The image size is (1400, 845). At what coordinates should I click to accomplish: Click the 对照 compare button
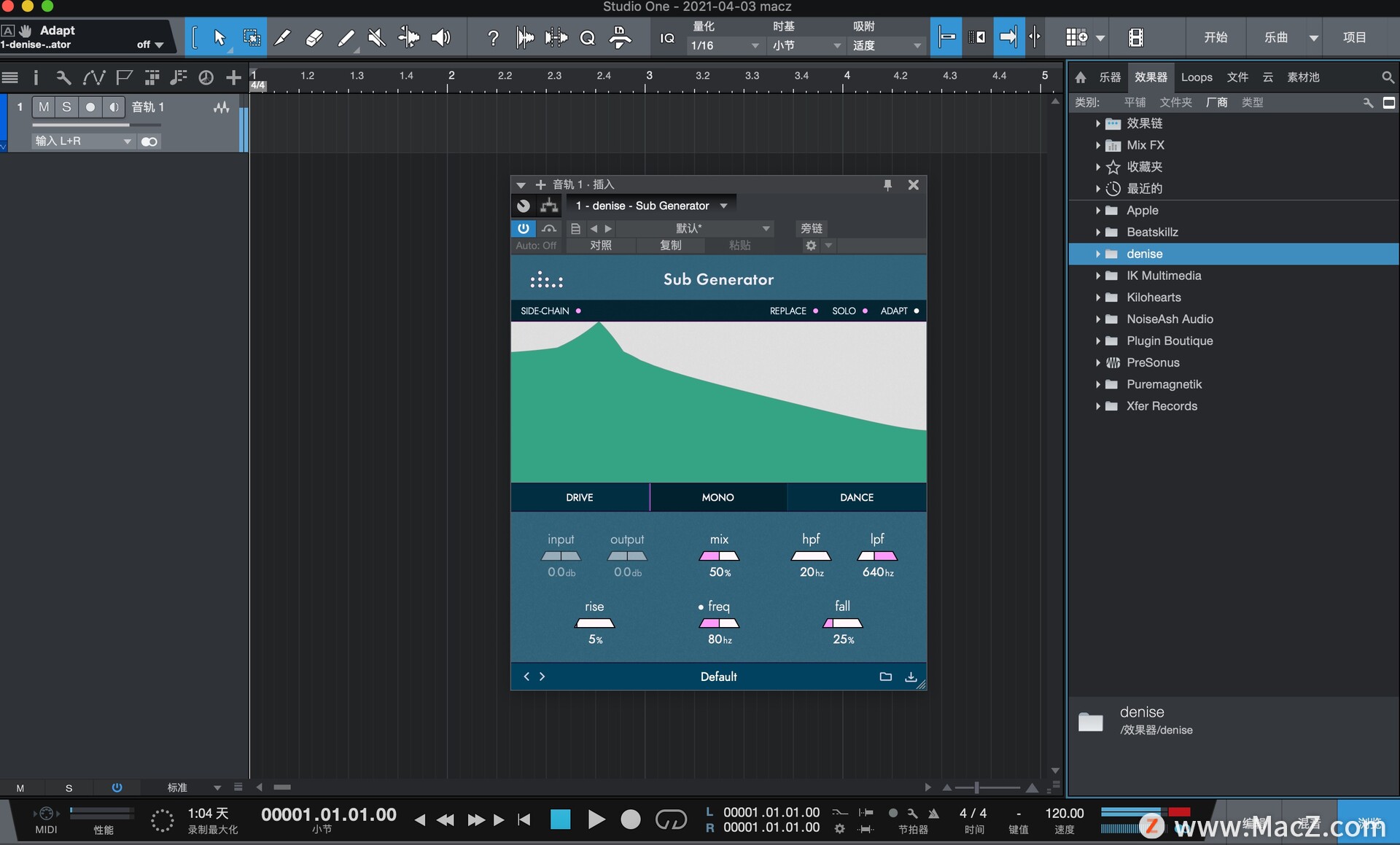(601, 246)
